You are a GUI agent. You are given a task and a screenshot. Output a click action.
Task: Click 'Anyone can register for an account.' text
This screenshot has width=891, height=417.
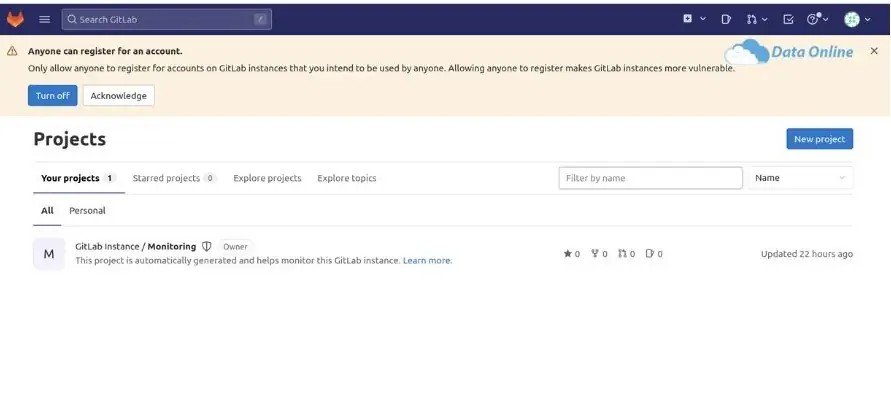(x=105, y=51)
